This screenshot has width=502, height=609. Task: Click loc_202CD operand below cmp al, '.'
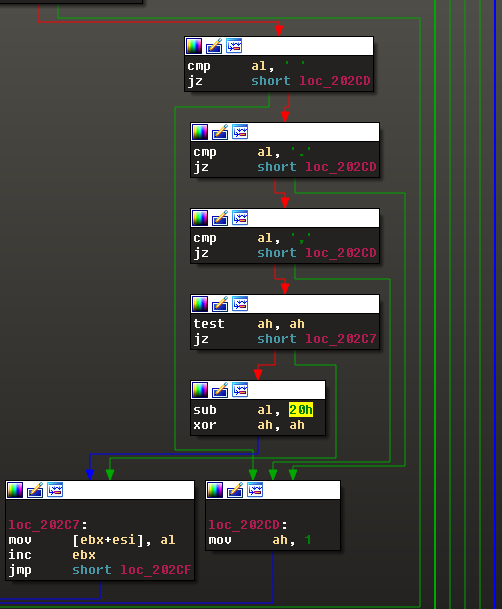tap(341, 167)
